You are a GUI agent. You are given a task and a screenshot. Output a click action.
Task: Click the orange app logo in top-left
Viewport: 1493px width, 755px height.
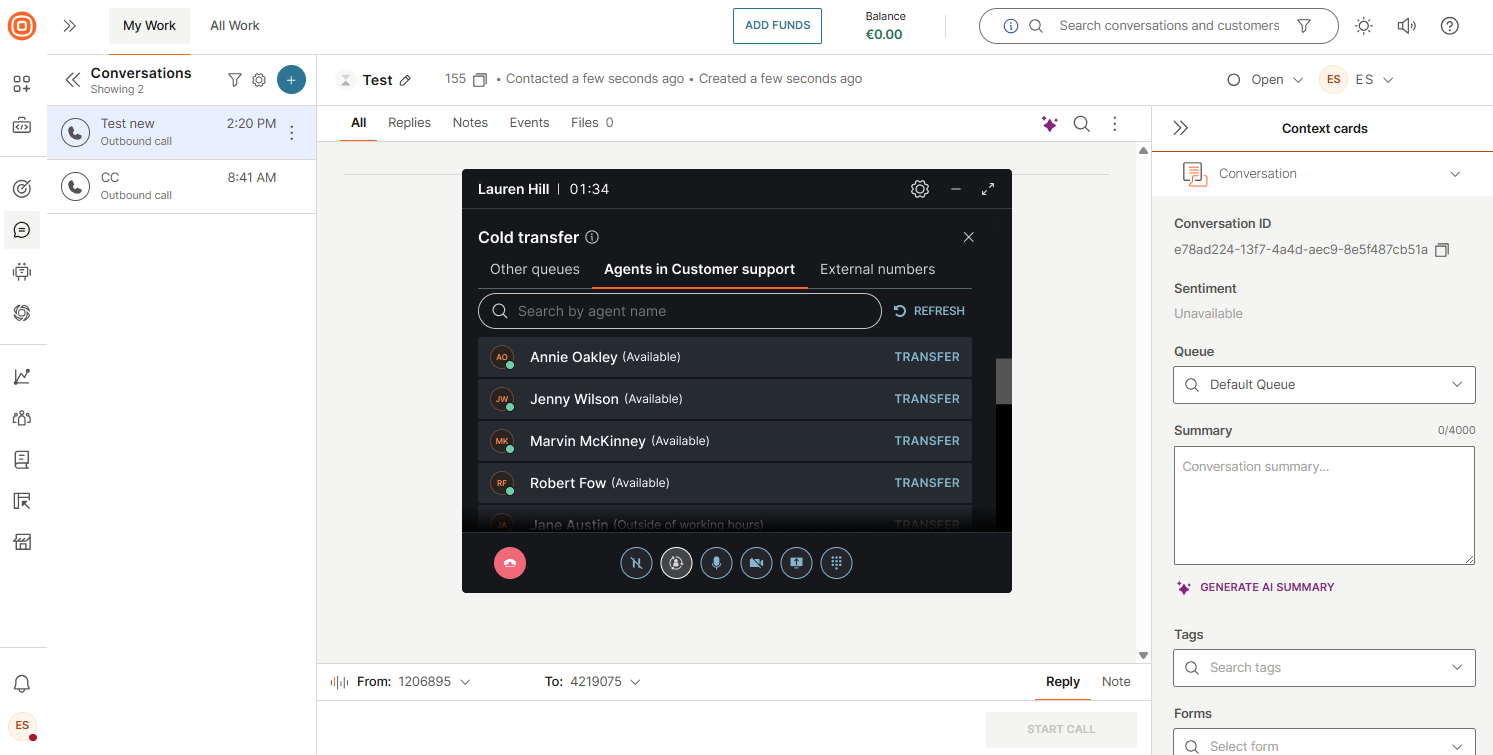(22, 26)
